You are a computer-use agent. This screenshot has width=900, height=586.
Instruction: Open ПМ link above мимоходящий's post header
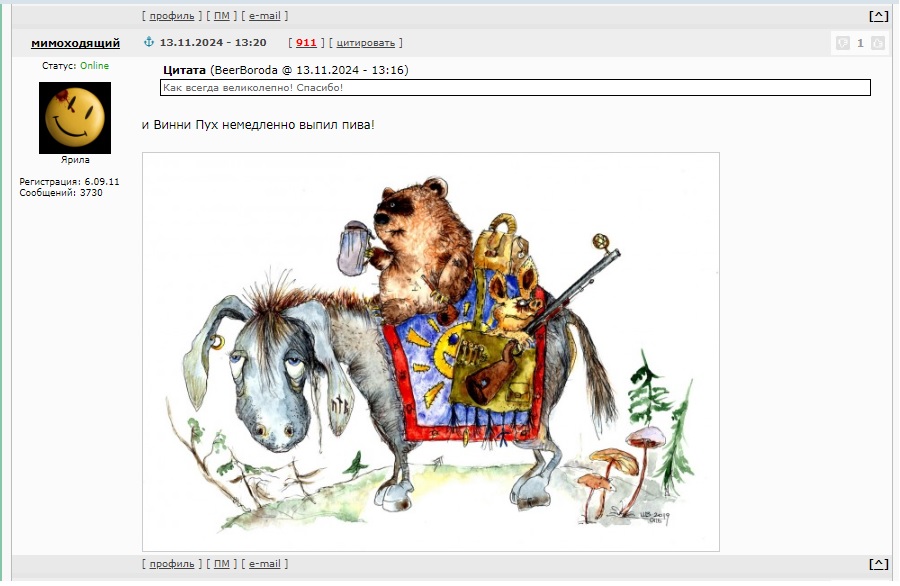coord(222,15)
